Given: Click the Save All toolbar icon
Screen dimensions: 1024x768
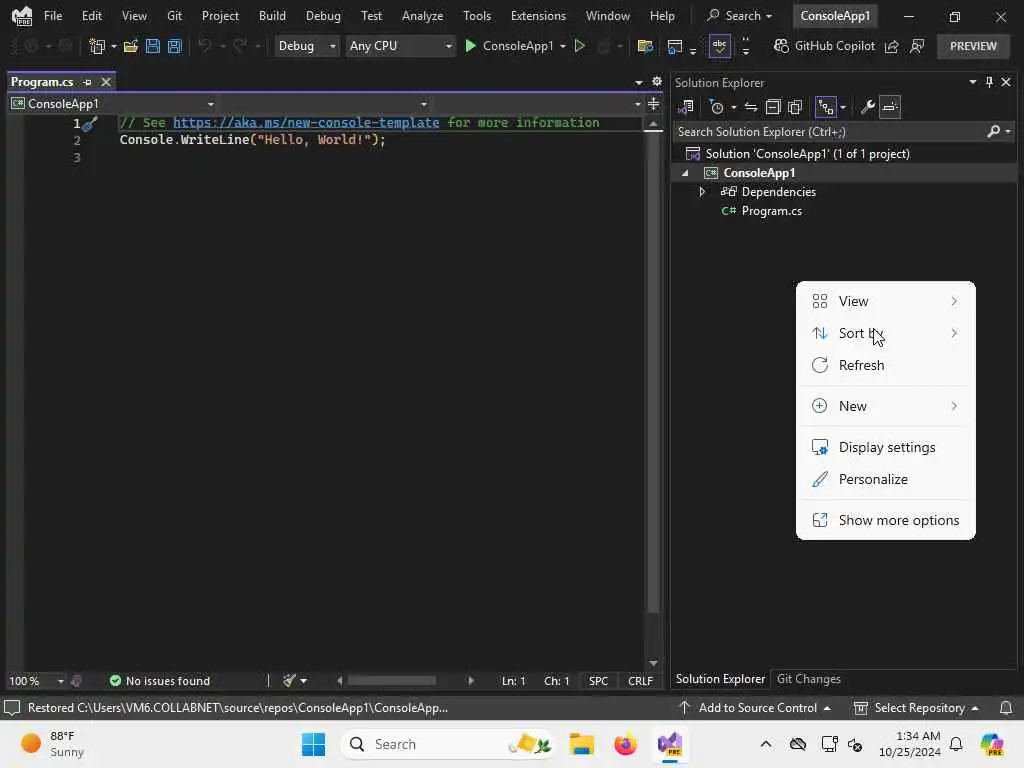Looking at the screenshot, I should (x=174, y=46).
